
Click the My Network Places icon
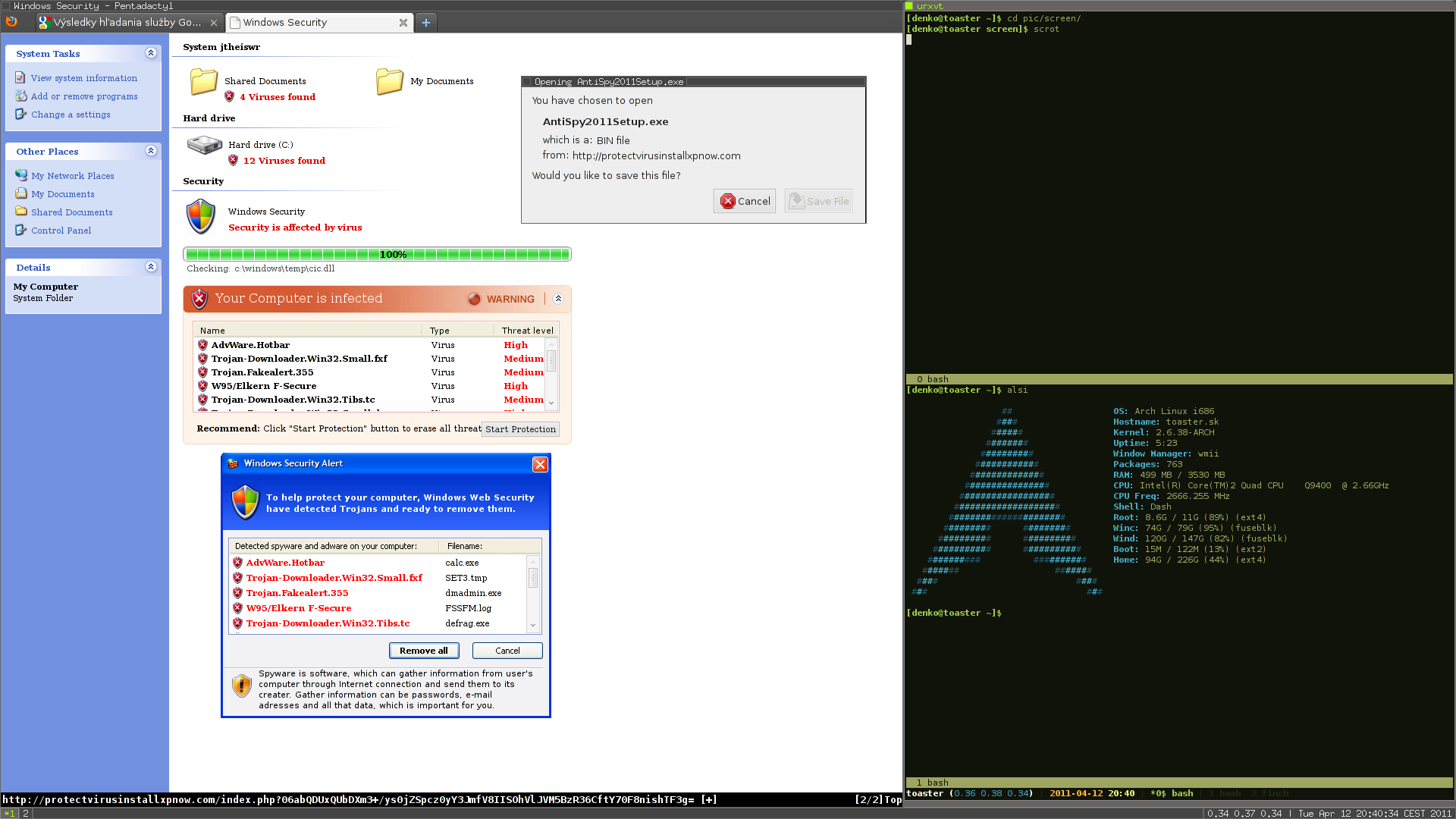coord(20,175)
